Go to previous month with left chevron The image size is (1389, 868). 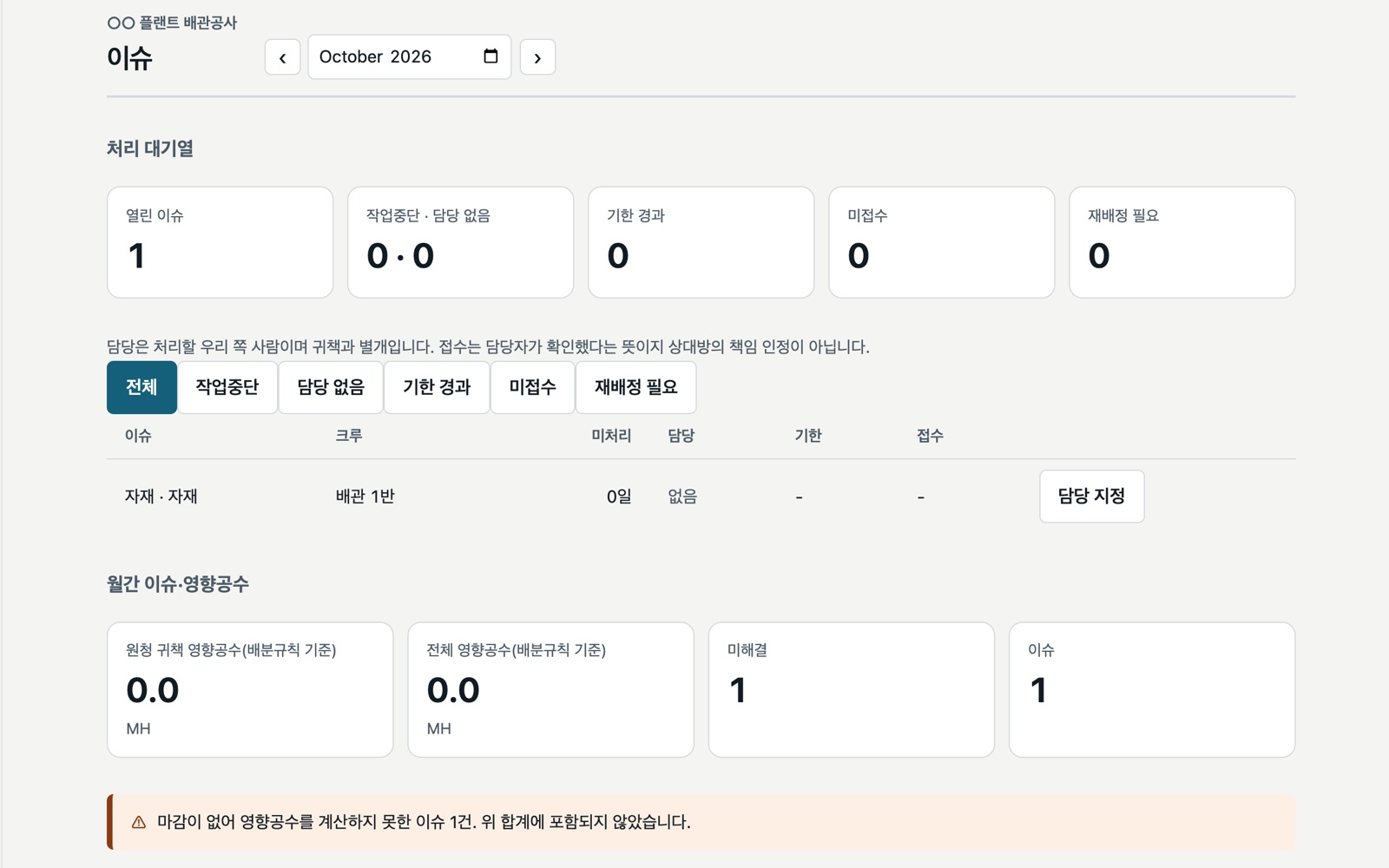point(282,57)
